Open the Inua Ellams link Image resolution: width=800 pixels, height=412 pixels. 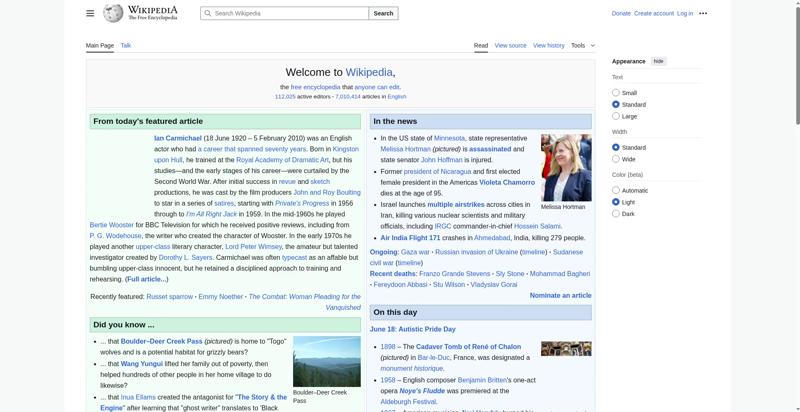pos(138,397)
